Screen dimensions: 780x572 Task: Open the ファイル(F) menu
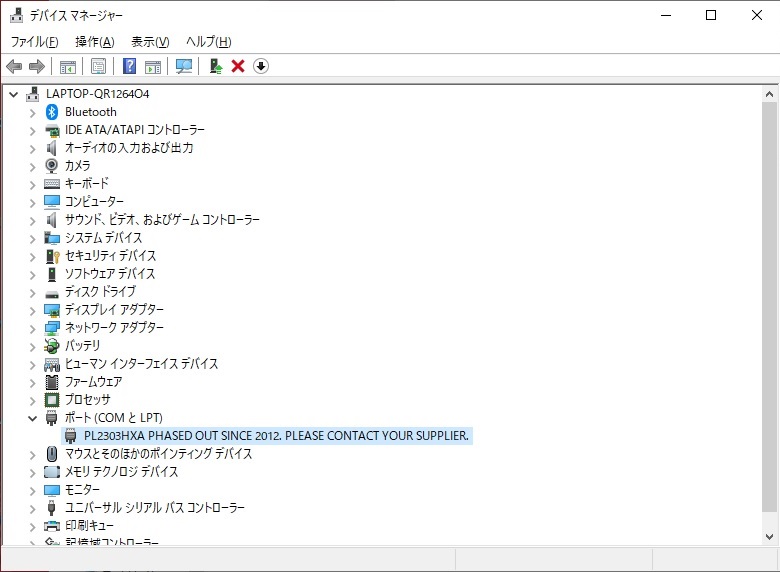(34, 41)
